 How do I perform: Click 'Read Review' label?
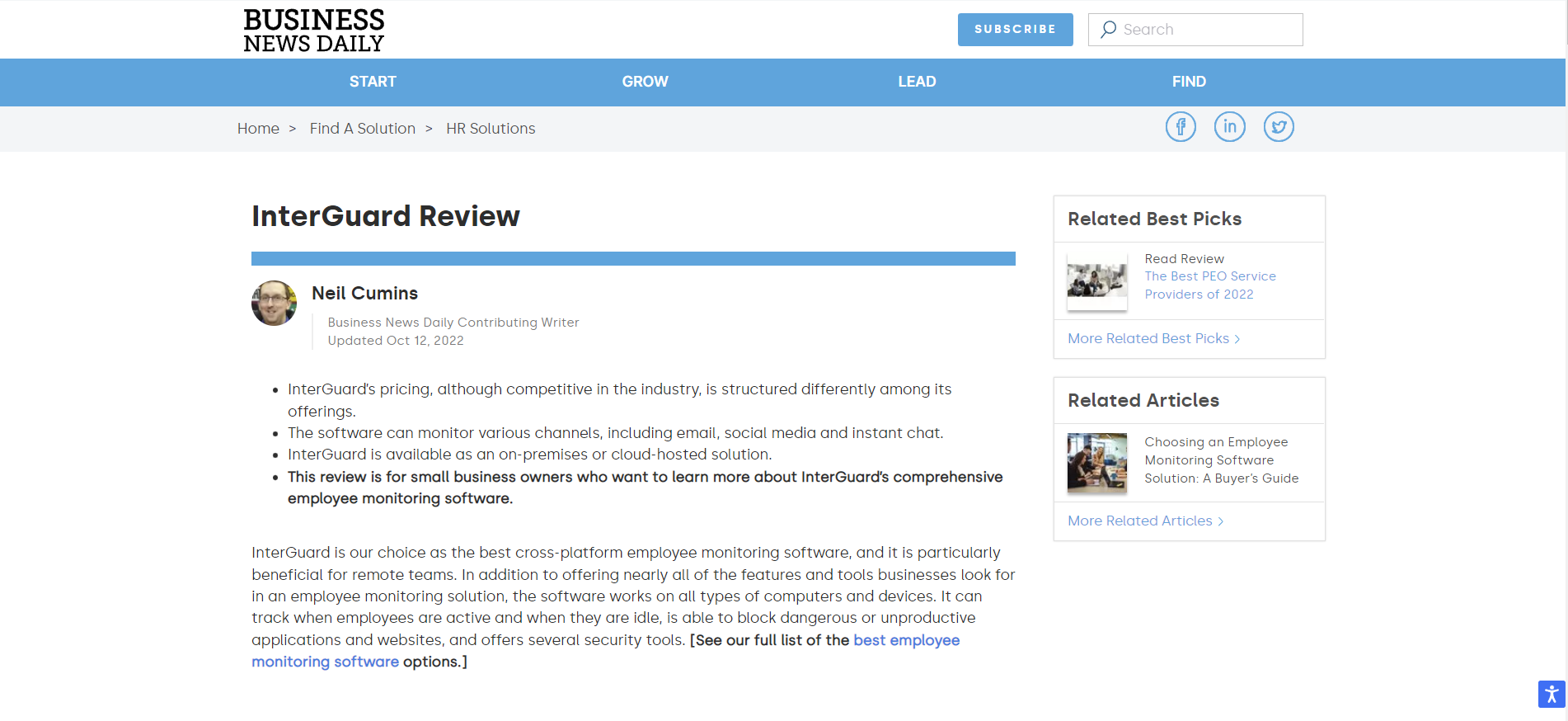[1184, 259]
